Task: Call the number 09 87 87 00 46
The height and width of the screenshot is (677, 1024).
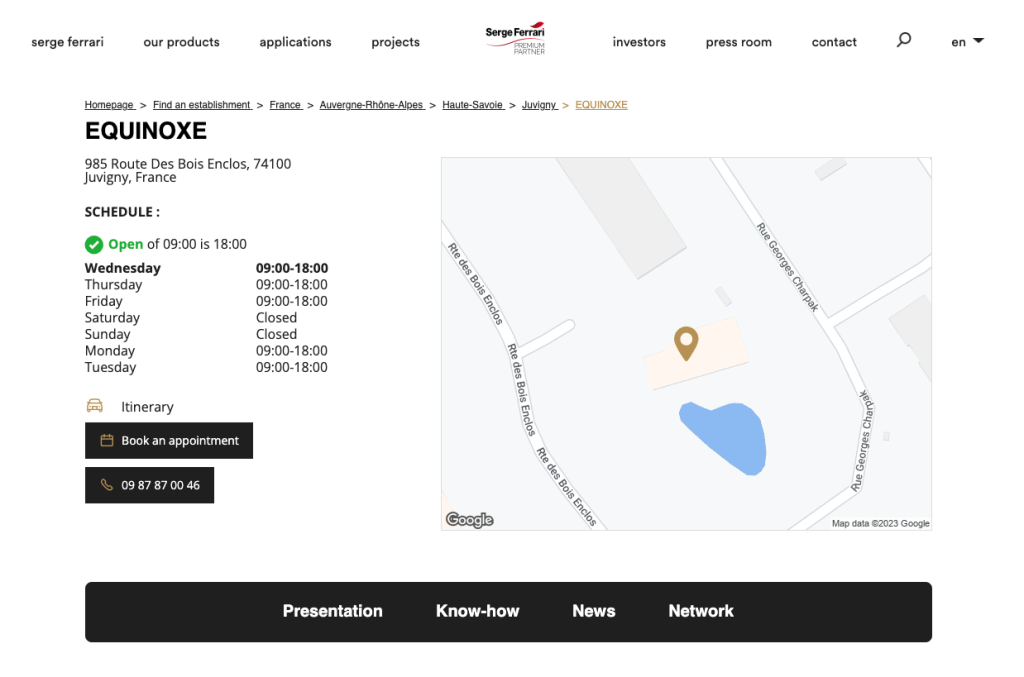Action: tap(150, 485)
